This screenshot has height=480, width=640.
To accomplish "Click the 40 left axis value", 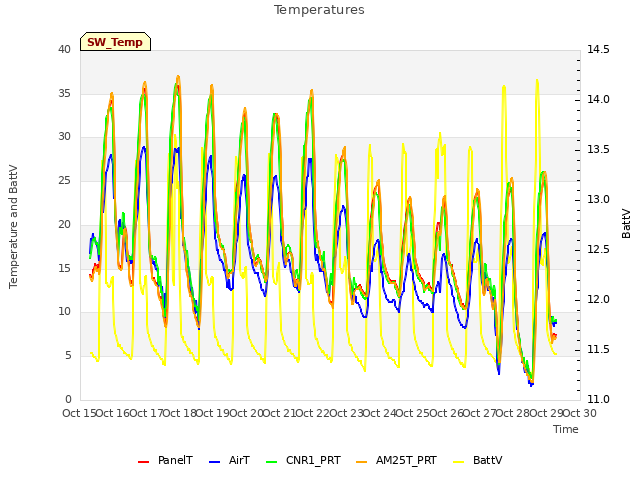I will coord(64,49).
